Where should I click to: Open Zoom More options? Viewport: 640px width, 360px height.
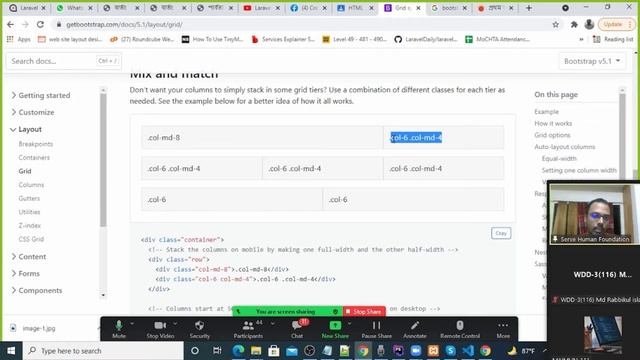click(503, 329)
